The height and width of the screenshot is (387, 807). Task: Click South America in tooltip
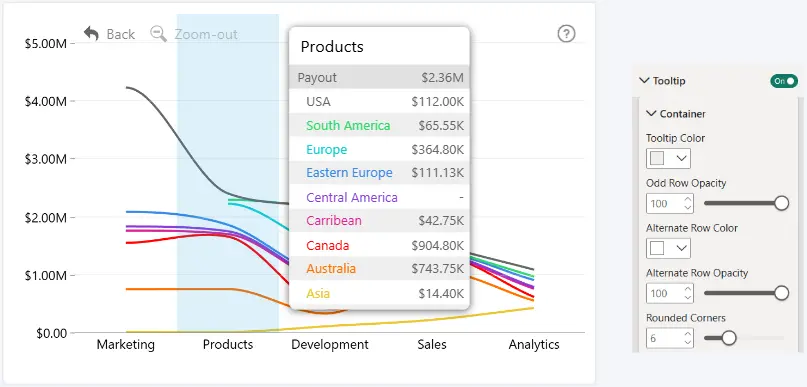[348, 126]
